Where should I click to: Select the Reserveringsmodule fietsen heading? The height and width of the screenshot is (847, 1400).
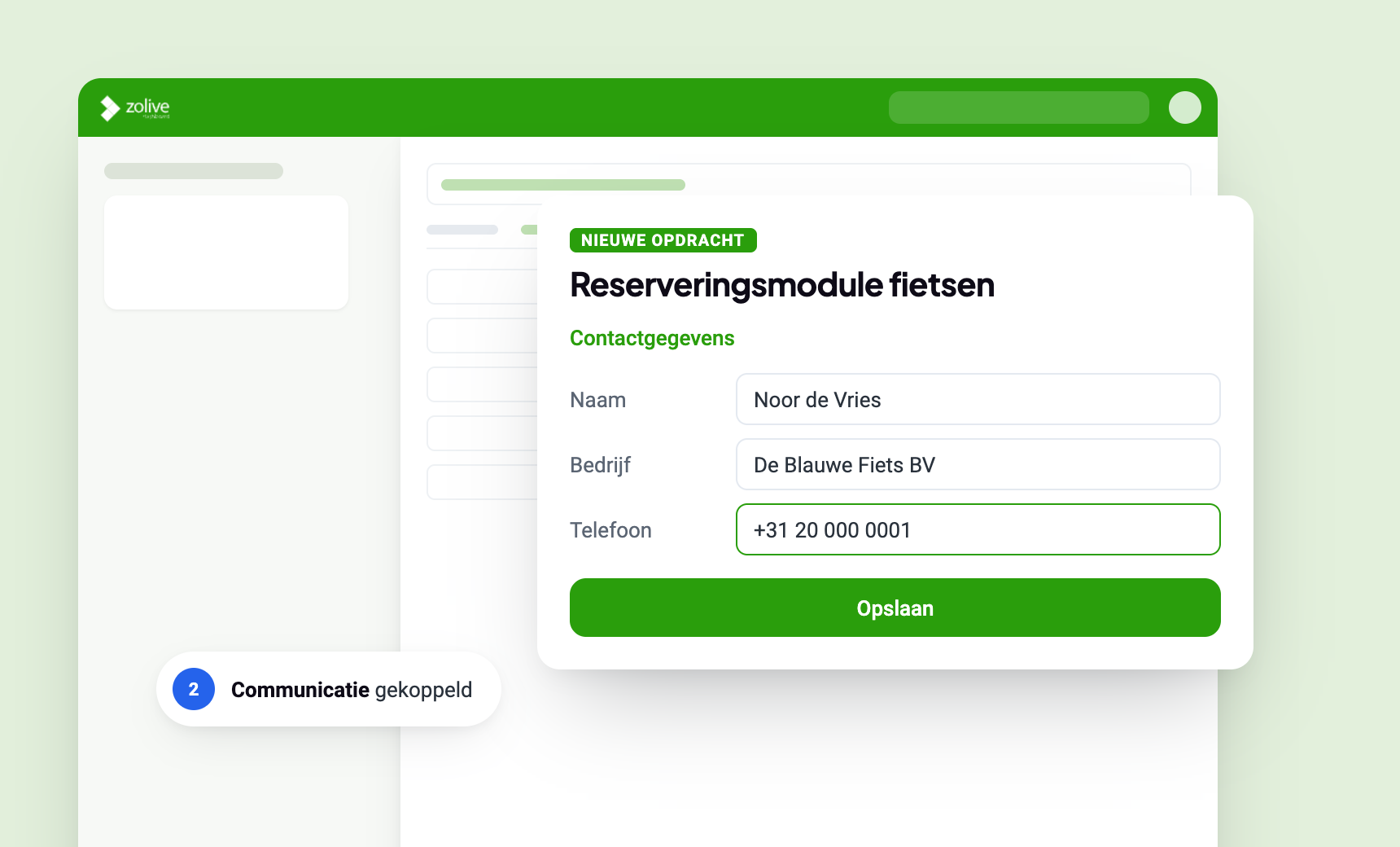(x=782, y=285)
